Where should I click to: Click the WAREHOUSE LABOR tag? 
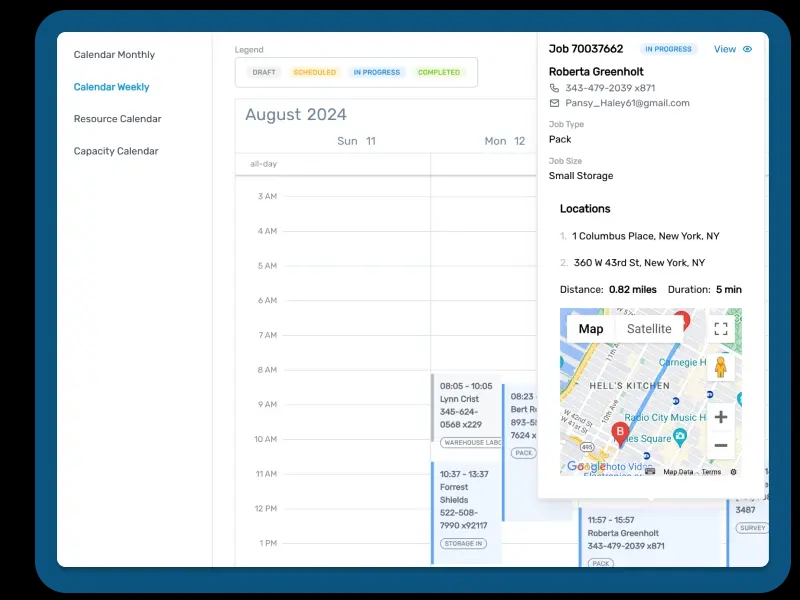click(471, 442)
